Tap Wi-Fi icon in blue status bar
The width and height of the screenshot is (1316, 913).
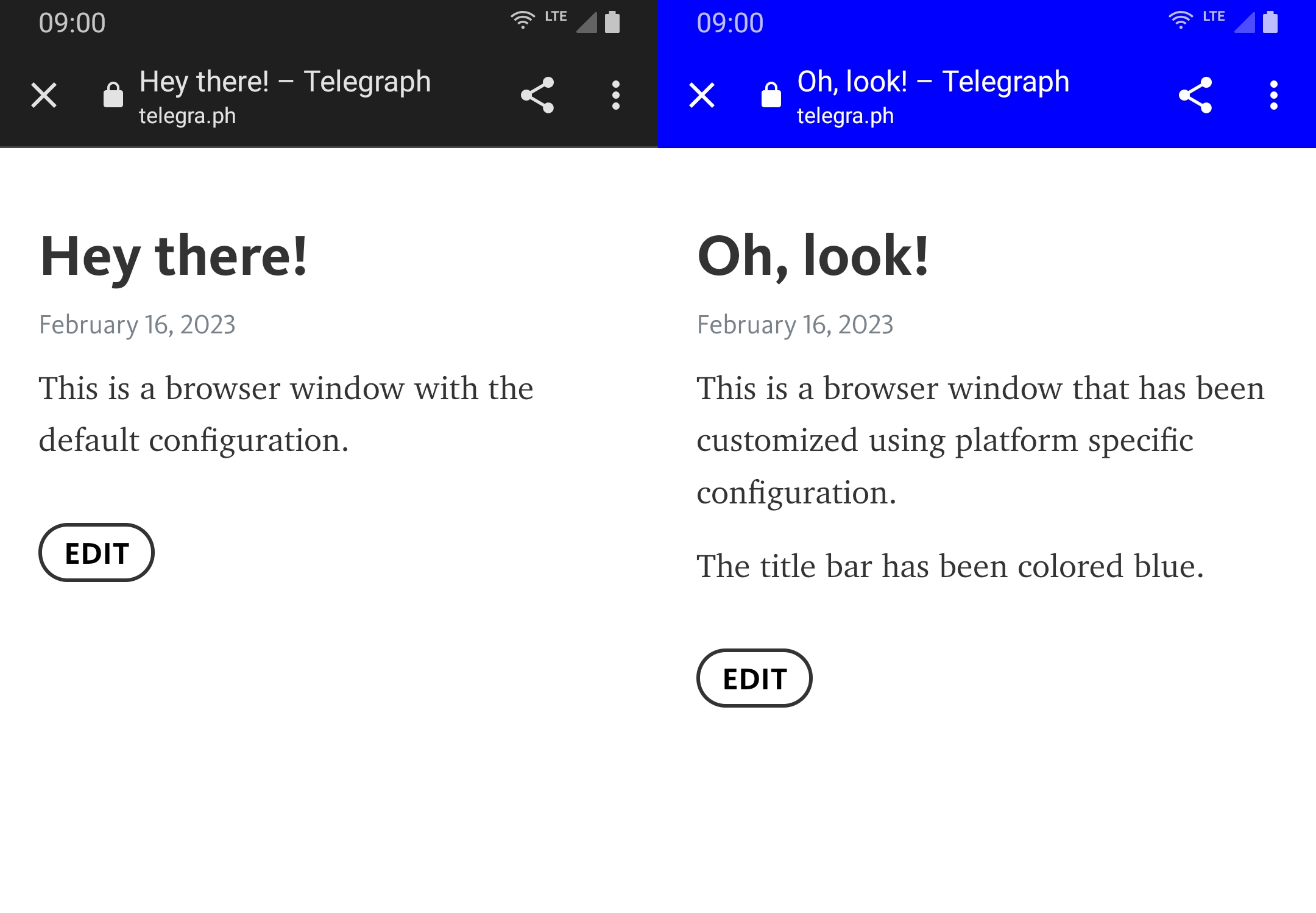click(1181, 21)
